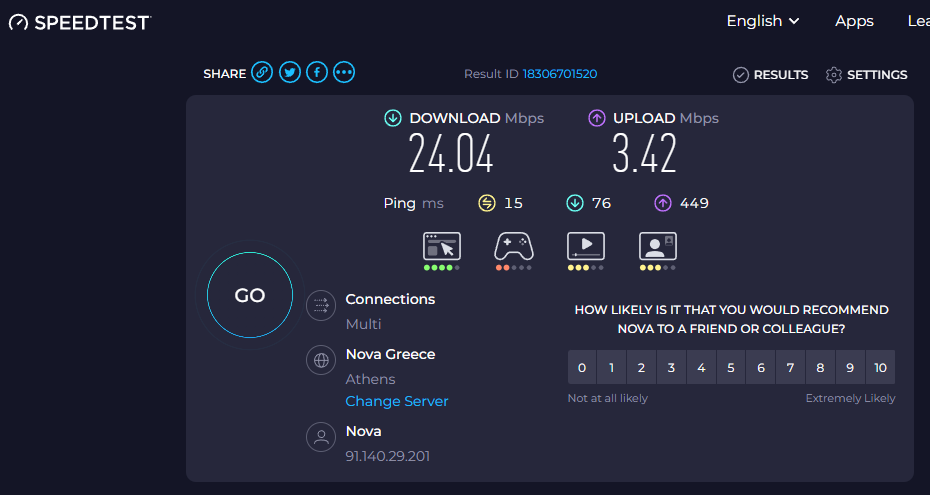
Task: Rate recommendation 9
Action: tap(850, 368)
